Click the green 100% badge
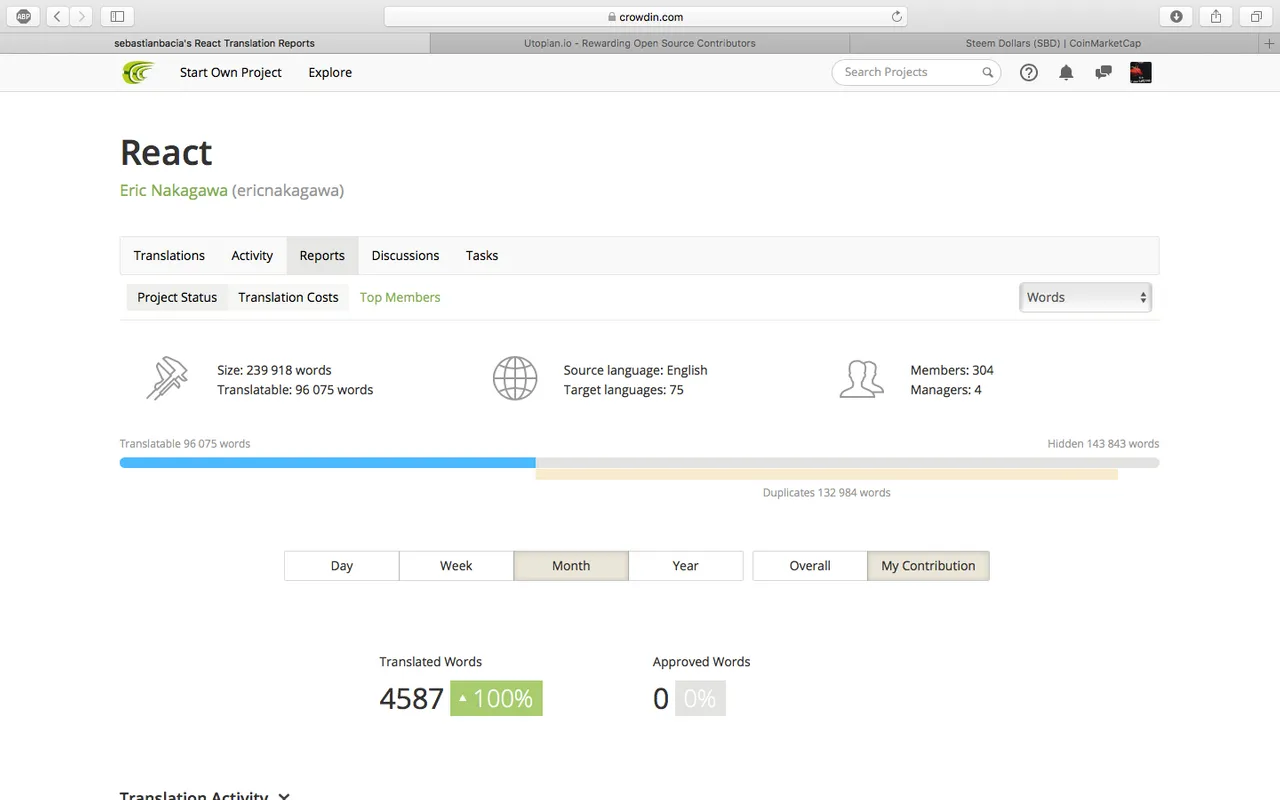This screenshot has width=1280, height=800. [497, 698]
